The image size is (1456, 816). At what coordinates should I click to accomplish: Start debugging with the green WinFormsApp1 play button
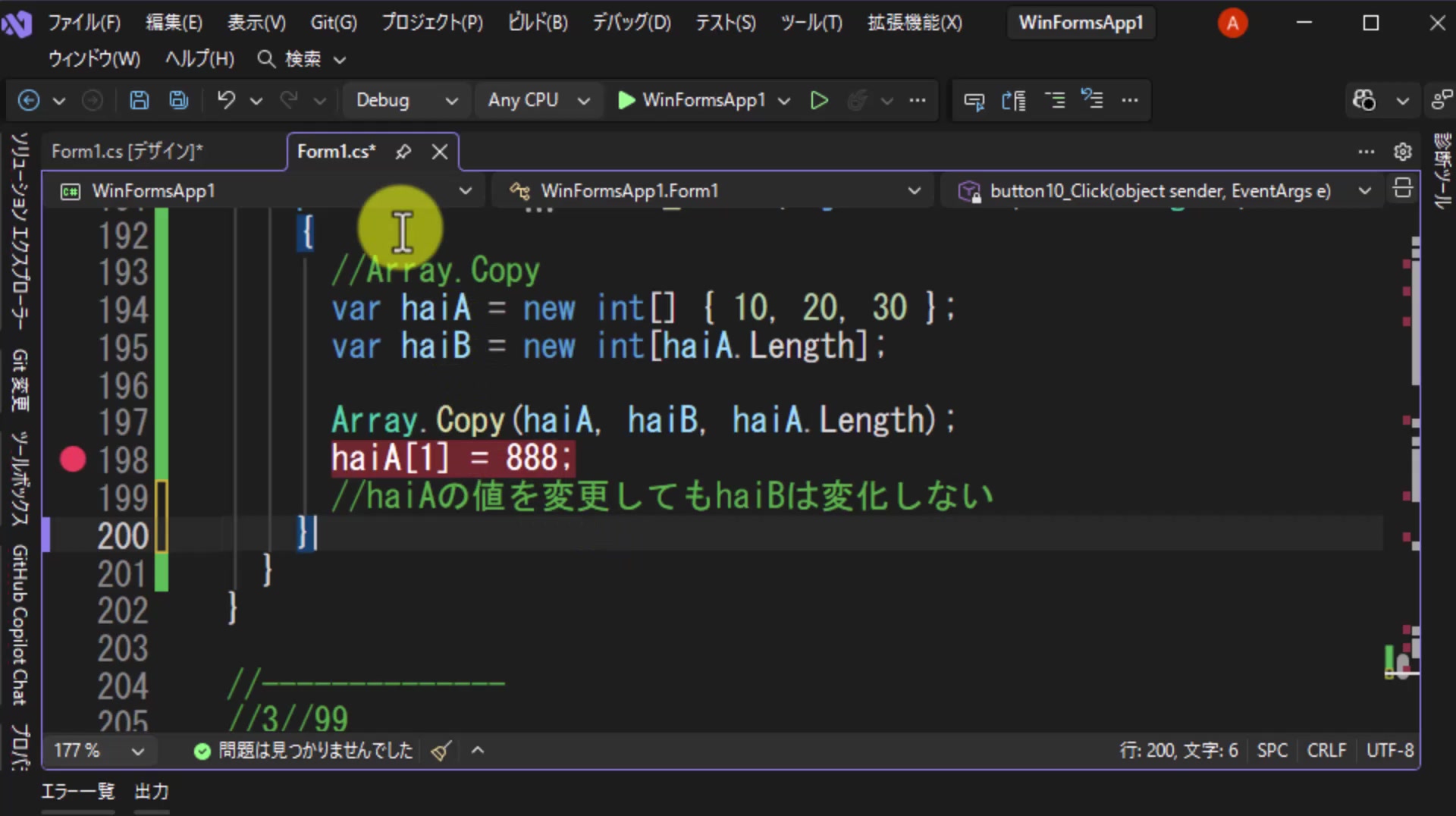tap(692, 100)
